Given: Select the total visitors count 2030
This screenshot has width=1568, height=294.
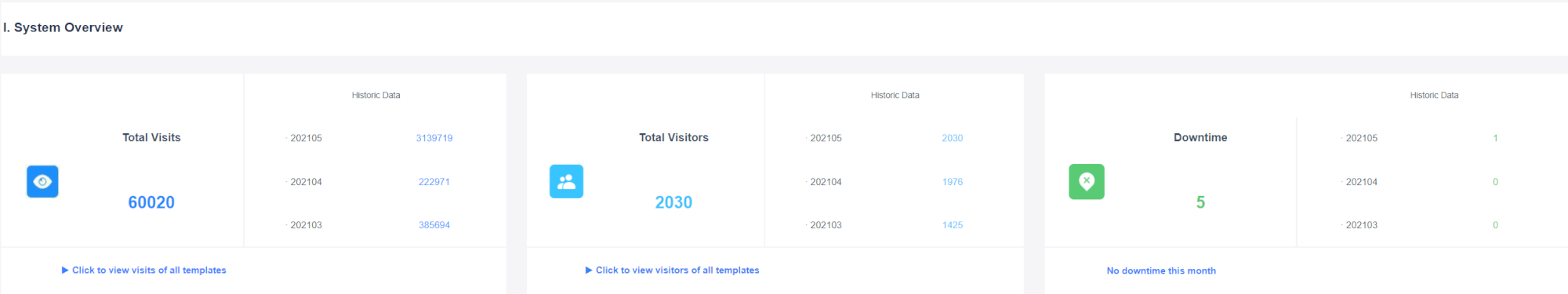Looking at the screenshot, I should pyautogui.click(x=673, y=202).
